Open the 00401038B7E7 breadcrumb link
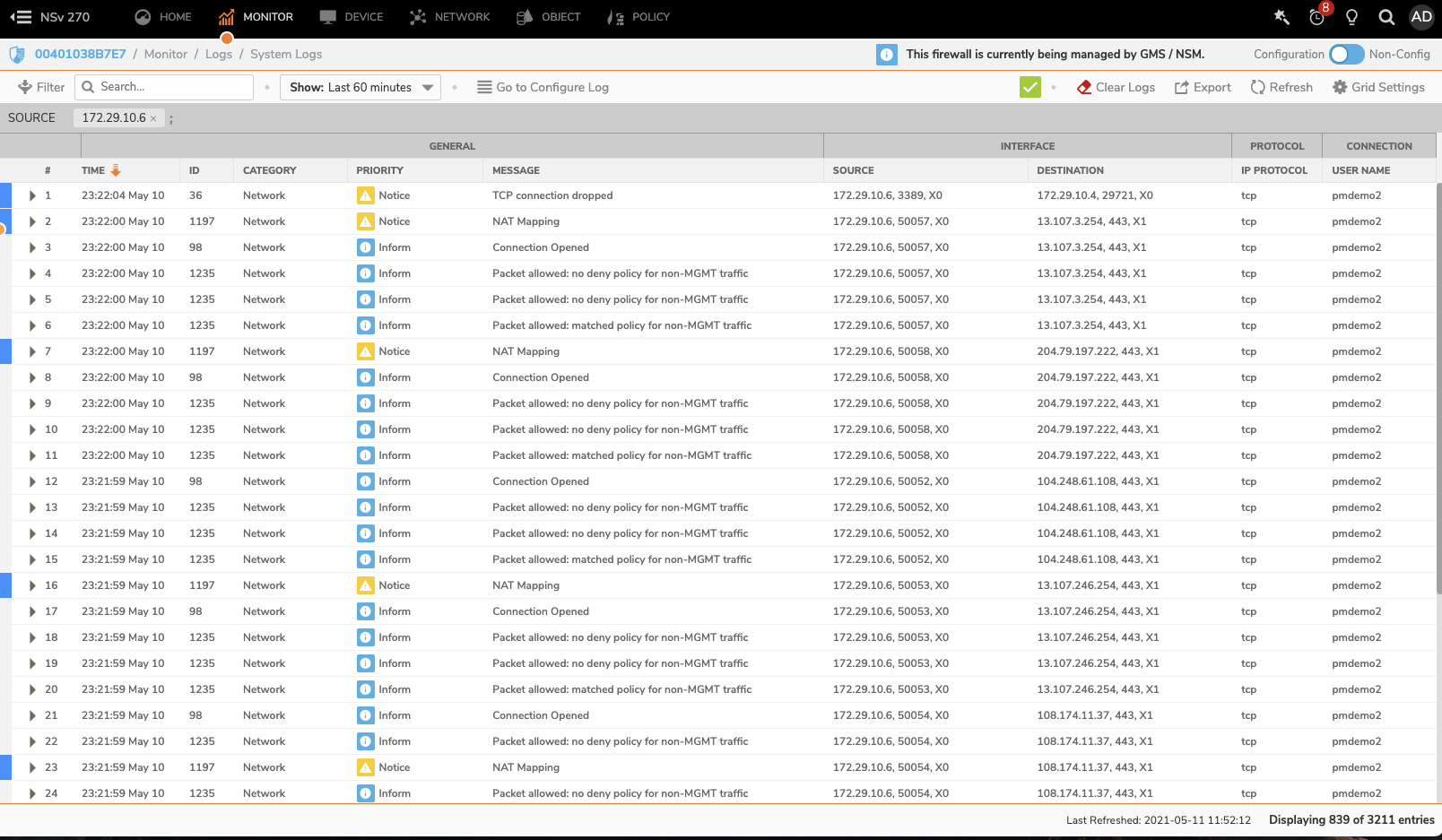Image resolution: width=1442 pixels, height=840 pixels. [81, 54]
